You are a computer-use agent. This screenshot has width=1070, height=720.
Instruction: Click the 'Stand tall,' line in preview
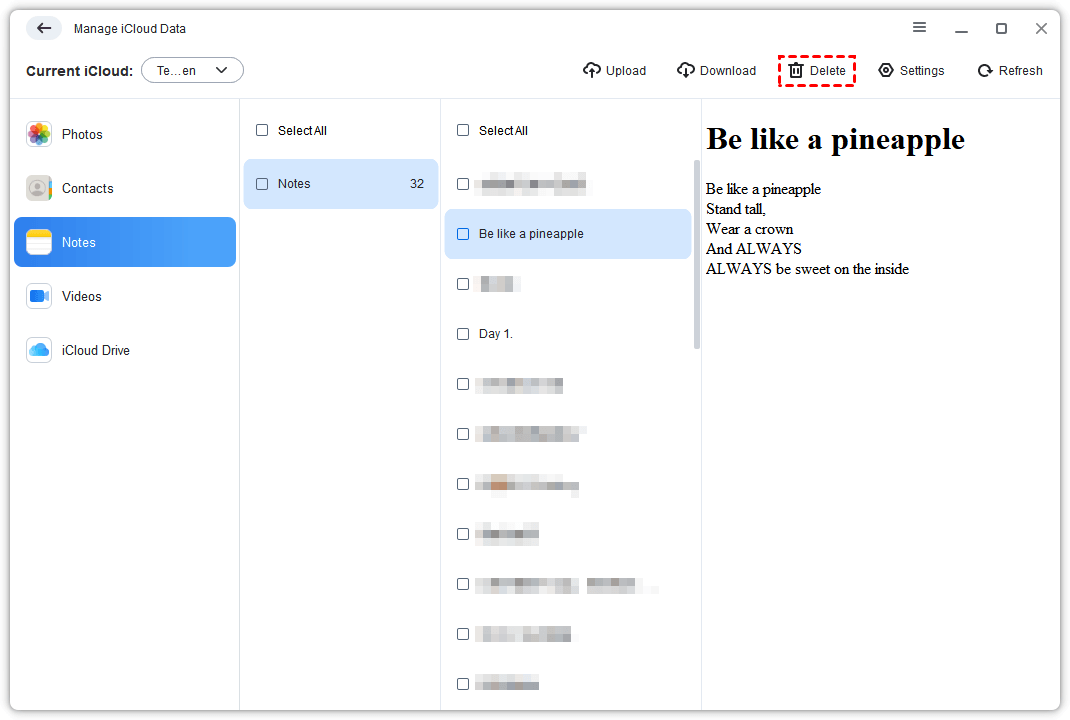pos(736,209)
